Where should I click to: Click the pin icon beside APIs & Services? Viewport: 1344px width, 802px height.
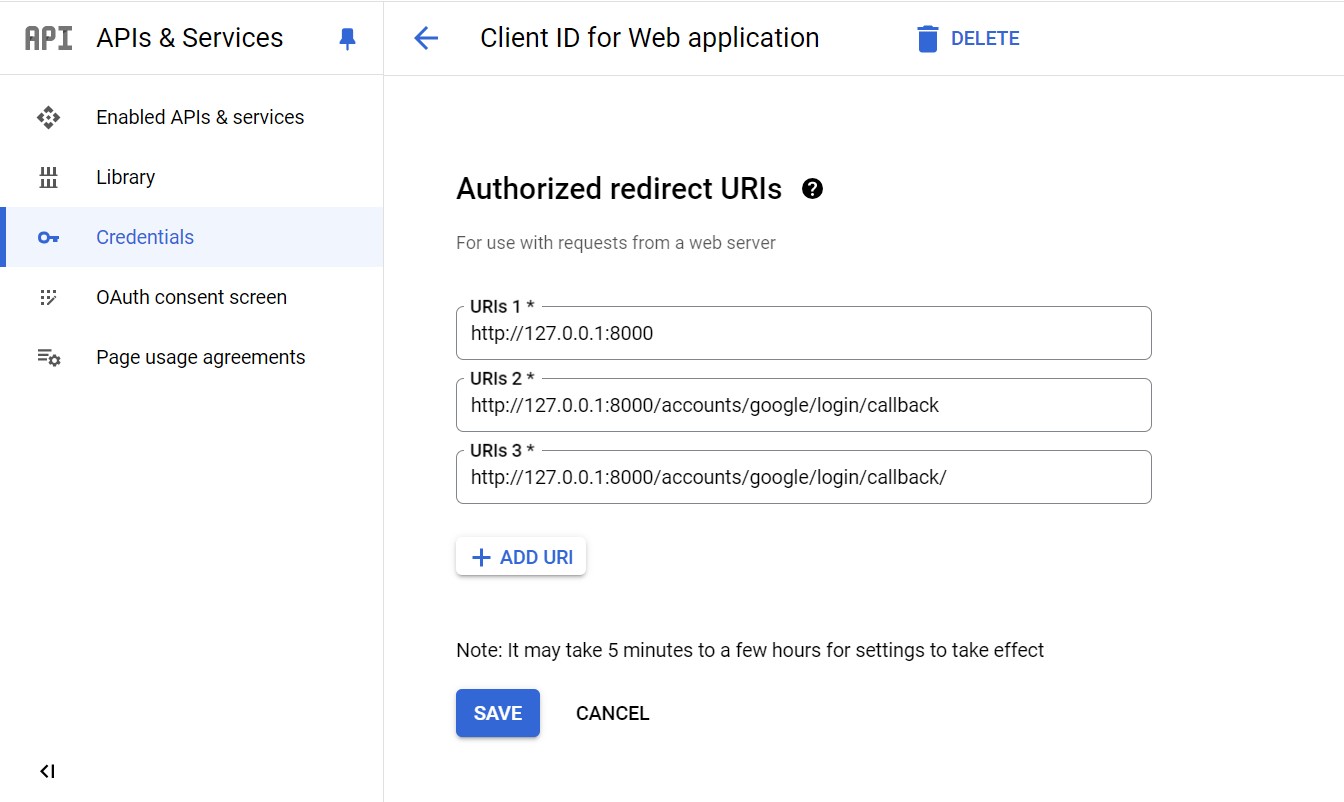(347, 38)
